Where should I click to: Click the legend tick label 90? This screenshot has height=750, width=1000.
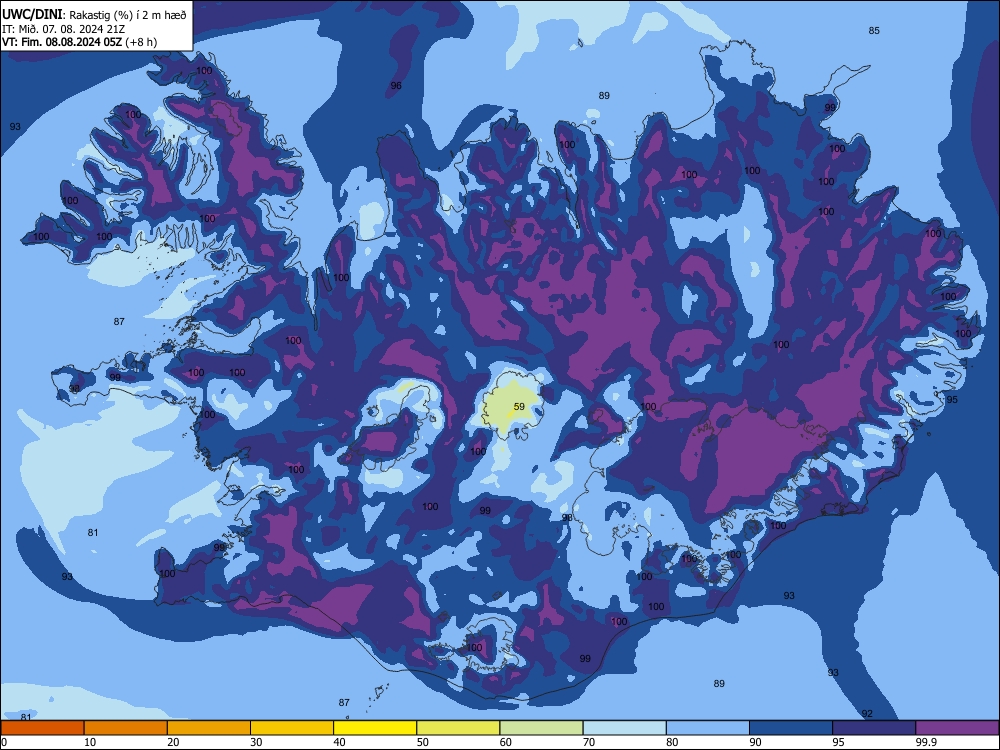click(x=756, y=742)
